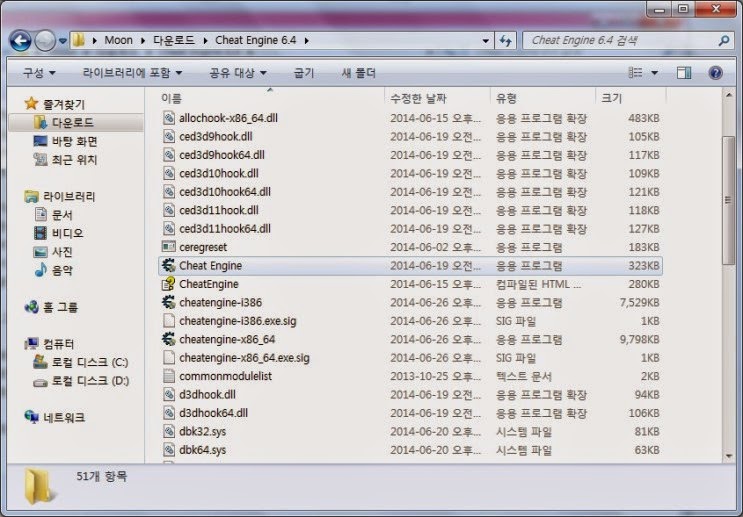Select 홈 그룹 in the navigation pane
This screenshot has height=517, width=743.
point(60,307)
